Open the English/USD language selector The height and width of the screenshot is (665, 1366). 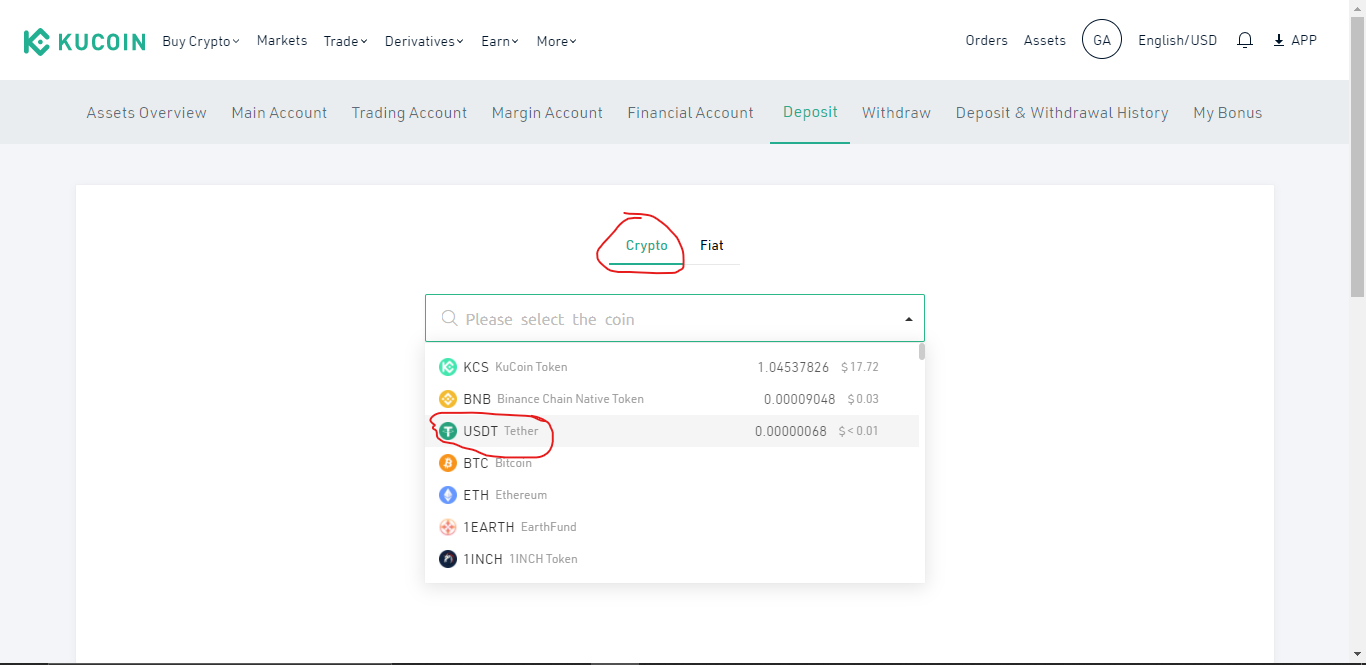click(x=1178, y=40)
